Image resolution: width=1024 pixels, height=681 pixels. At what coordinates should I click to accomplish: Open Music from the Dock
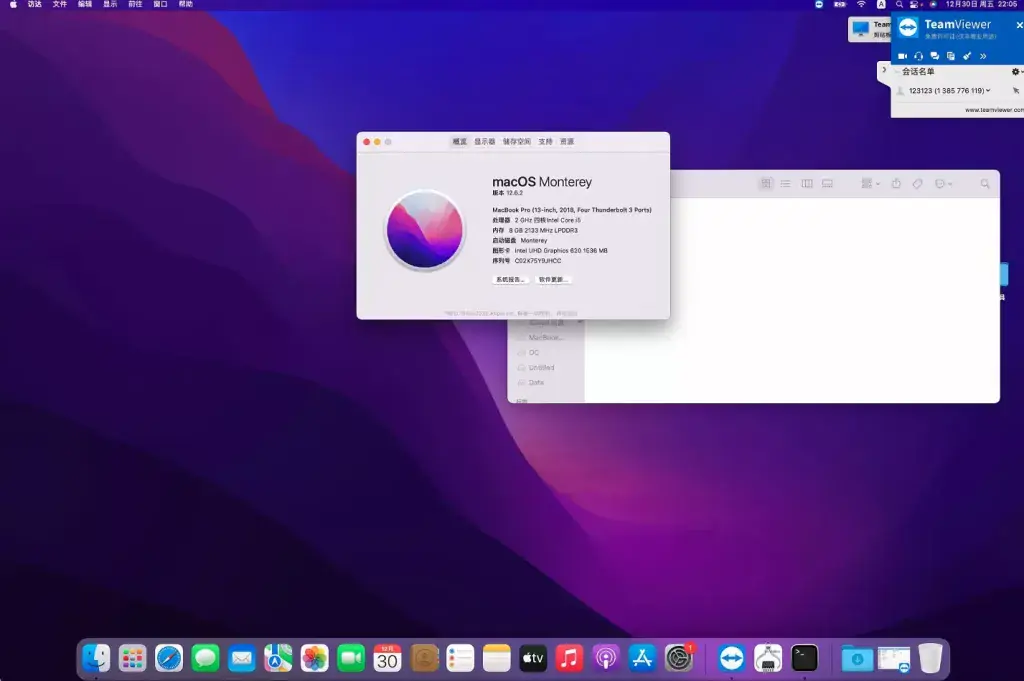tap(569, 658)
